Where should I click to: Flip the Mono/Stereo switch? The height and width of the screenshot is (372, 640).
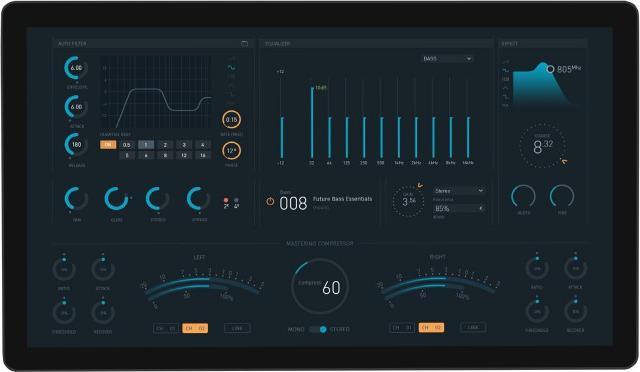318,329
